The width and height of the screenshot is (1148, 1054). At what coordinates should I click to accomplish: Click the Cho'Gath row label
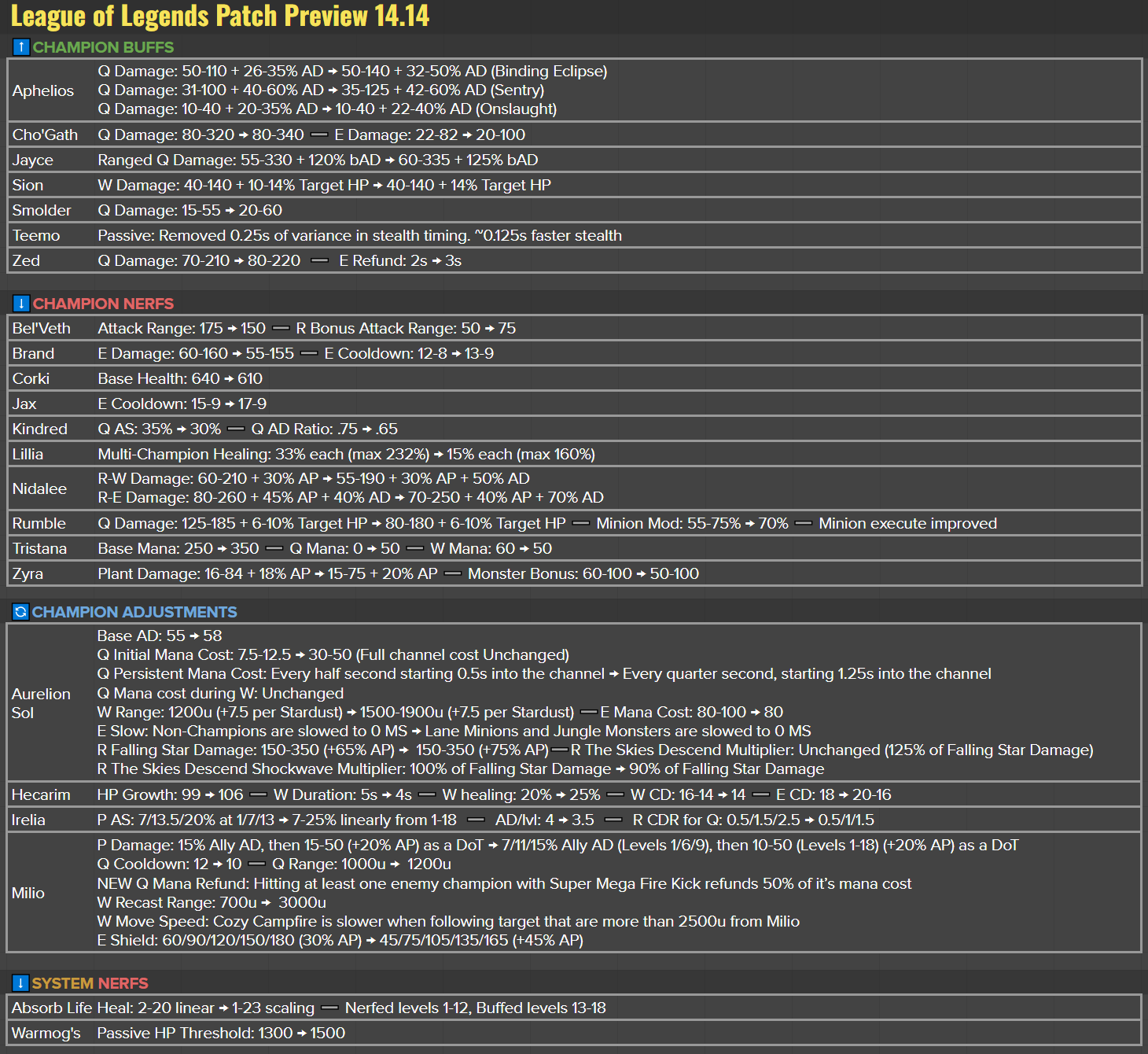point(45,135)
